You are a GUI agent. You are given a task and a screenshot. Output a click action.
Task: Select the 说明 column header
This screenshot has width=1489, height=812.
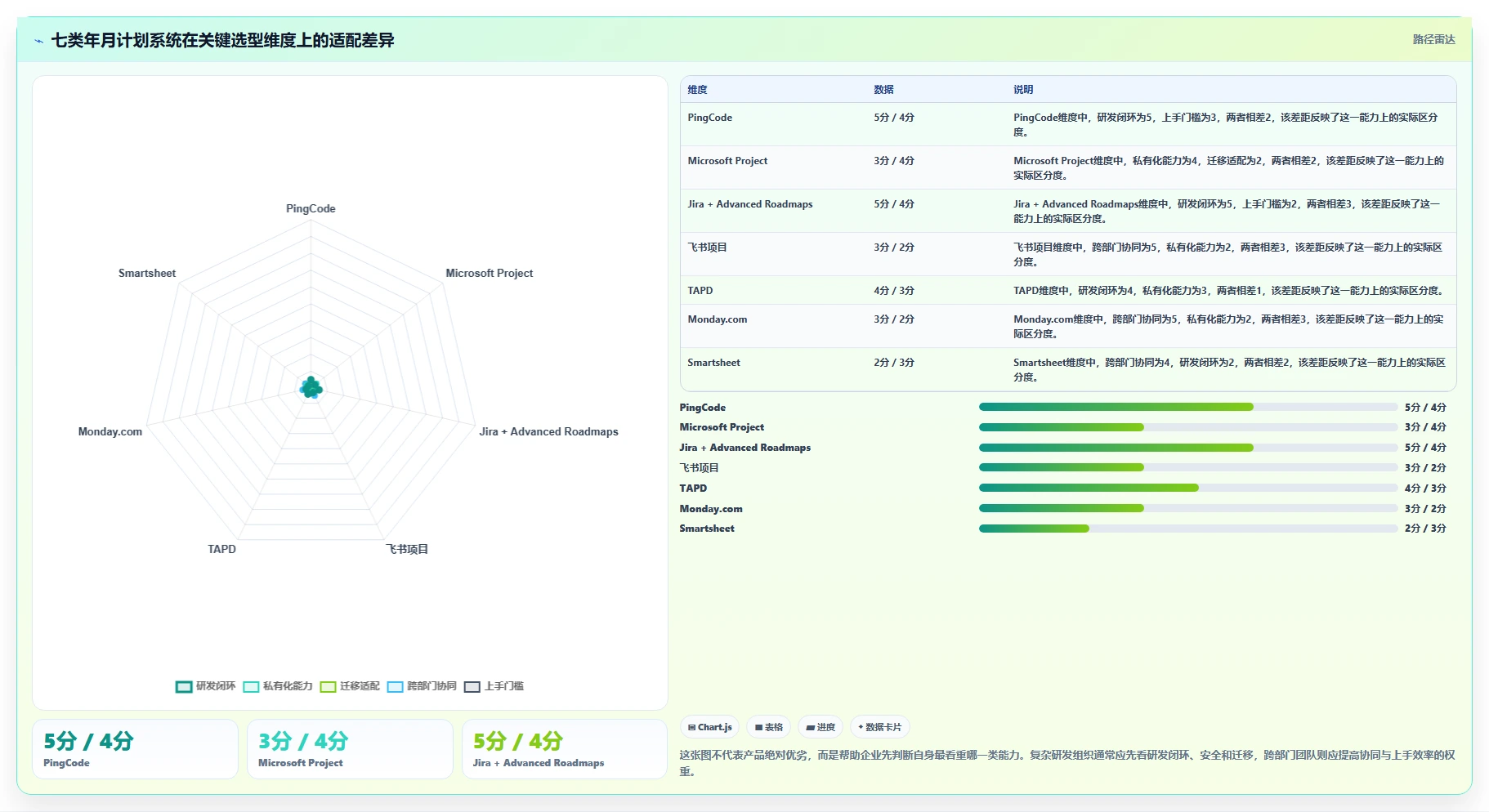coord(1023,90)
